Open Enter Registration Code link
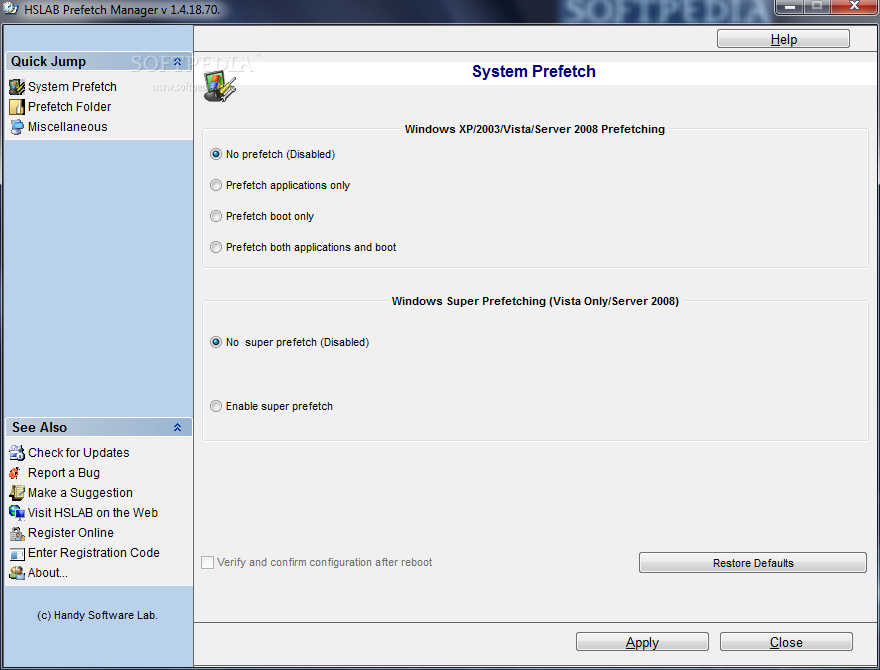 click(94, 553)
